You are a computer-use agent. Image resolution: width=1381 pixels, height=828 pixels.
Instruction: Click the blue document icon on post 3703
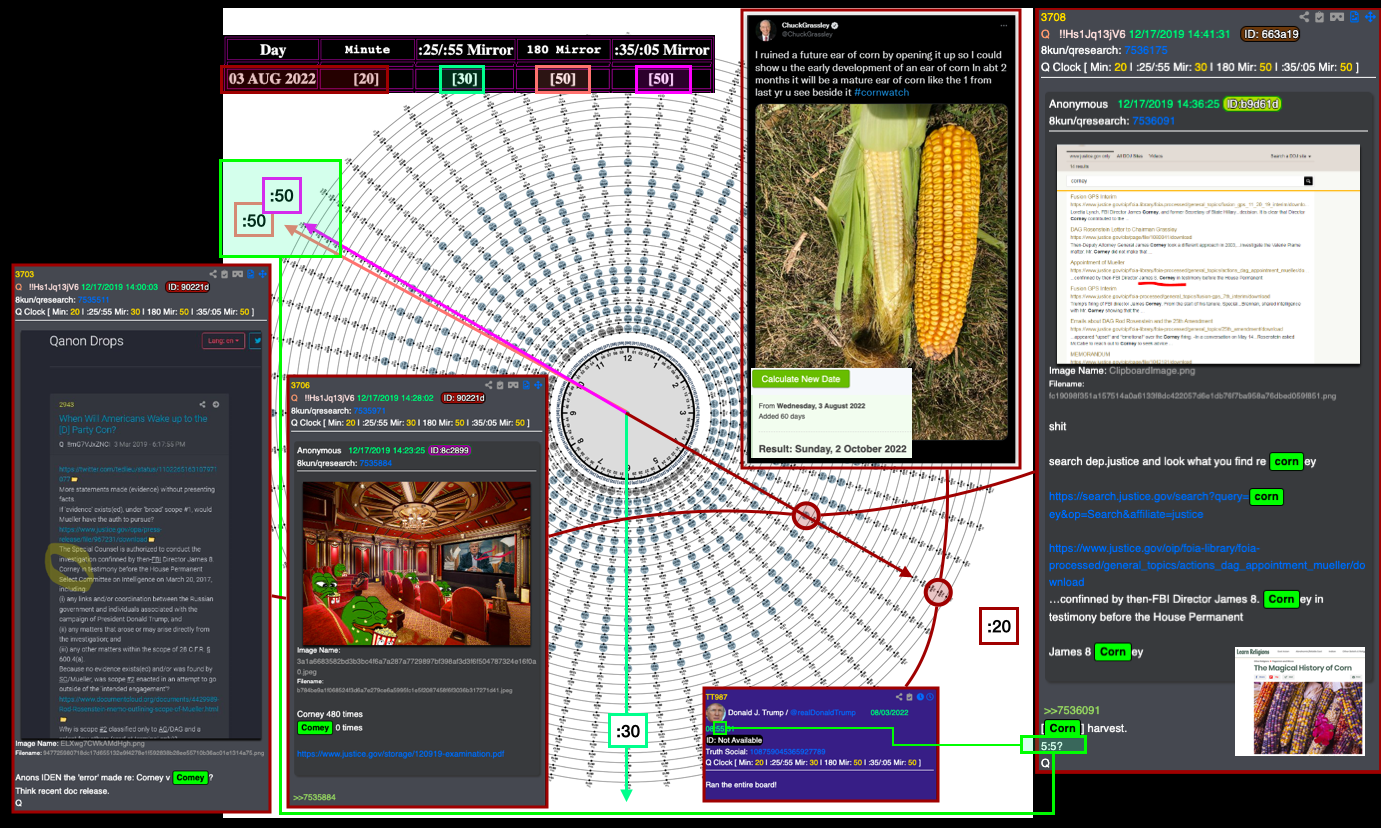pos(250,274)
